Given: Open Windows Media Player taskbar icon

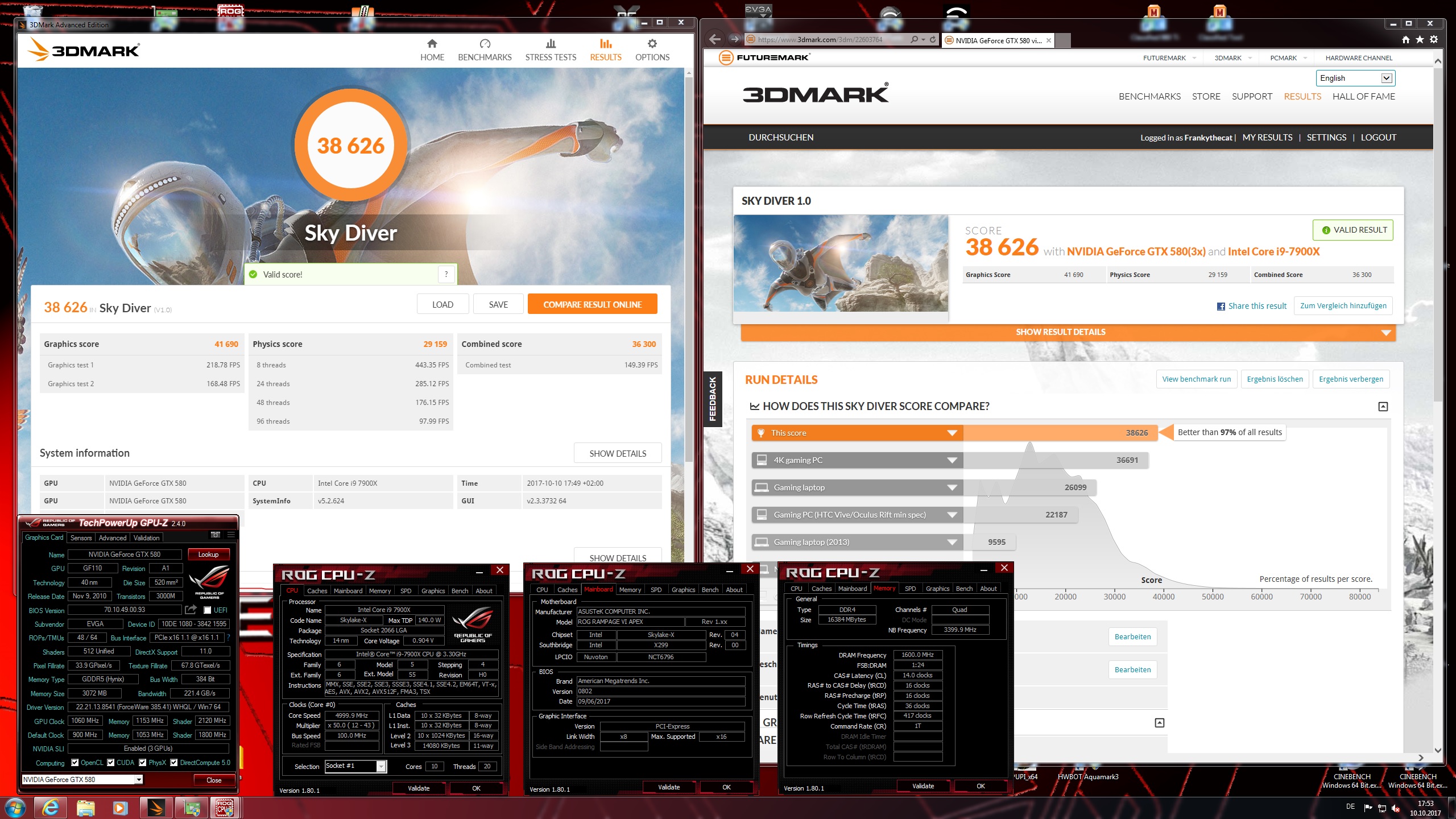Looking at the screenshot, I should tap(120, 808).
